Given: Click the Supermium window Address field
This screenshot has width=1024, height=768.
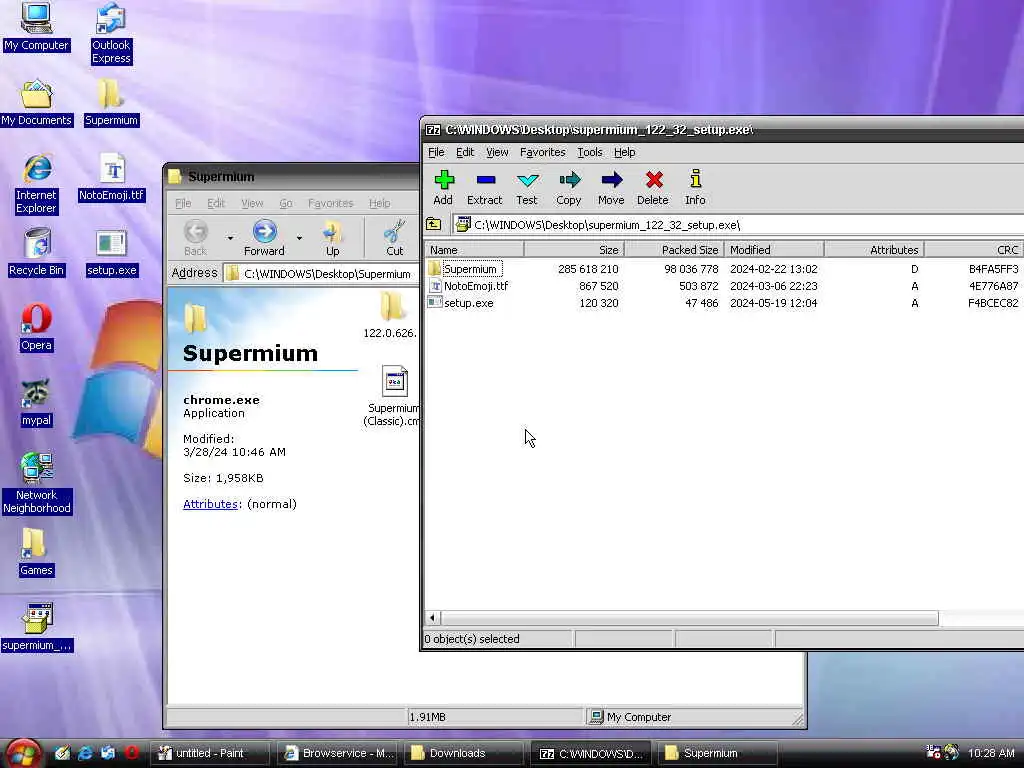Looking at the screenshot, I should (323, 274).
